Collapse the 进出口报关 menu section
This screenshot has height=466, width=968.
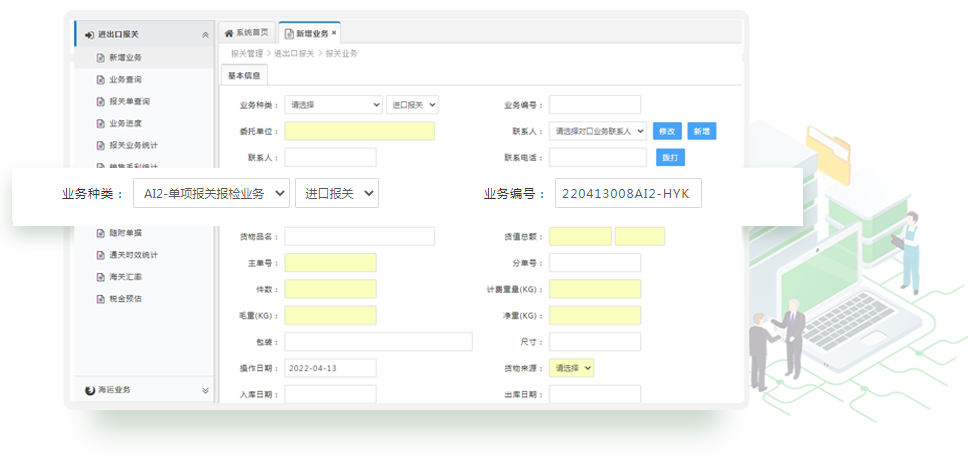click(x=205, y=35)
